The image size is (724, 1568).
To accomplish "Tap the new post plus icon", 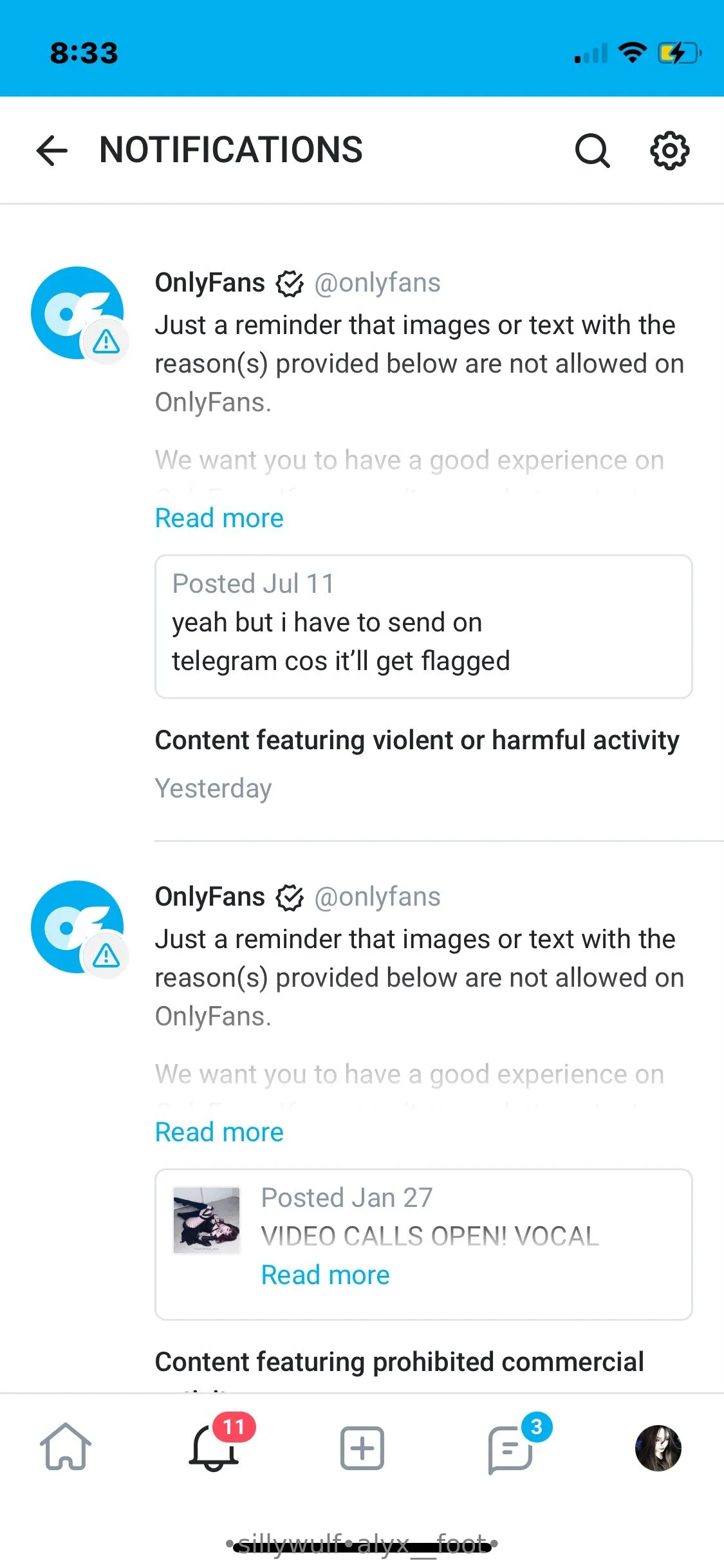I will click(362, 1448).
